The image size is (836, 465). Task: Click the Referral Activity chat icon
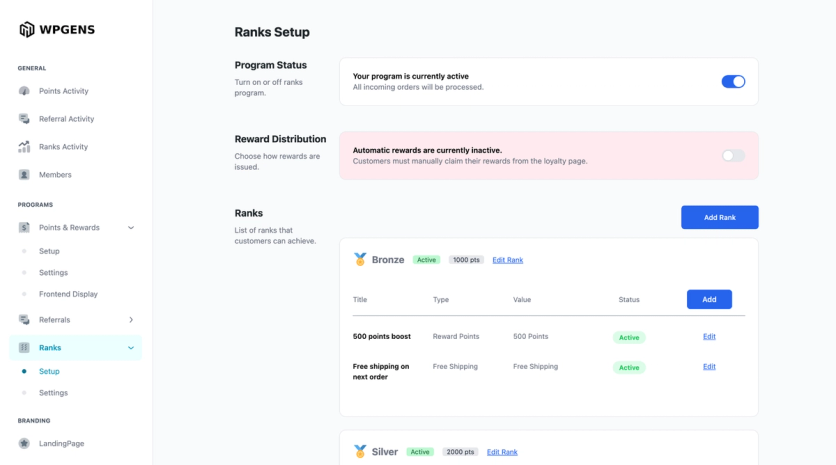(x=24, y=119)
